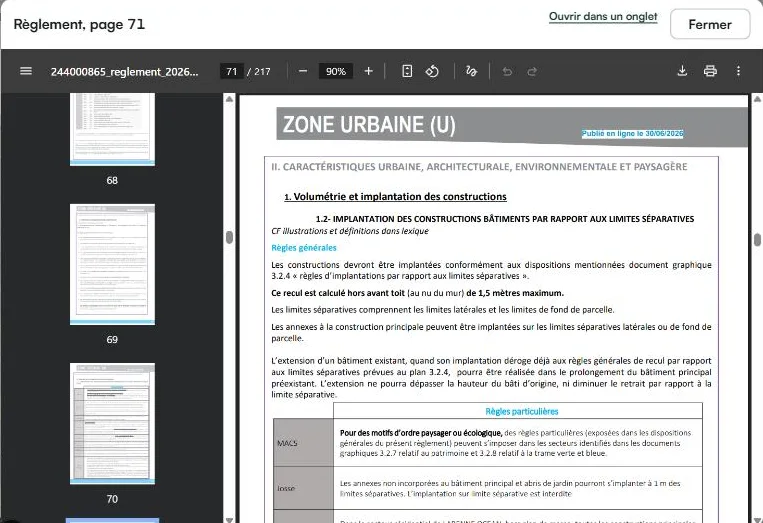The width and height of the screenshot is (763, 523).
Task: Zoom out with the minus icon
Action: point(303,71)
